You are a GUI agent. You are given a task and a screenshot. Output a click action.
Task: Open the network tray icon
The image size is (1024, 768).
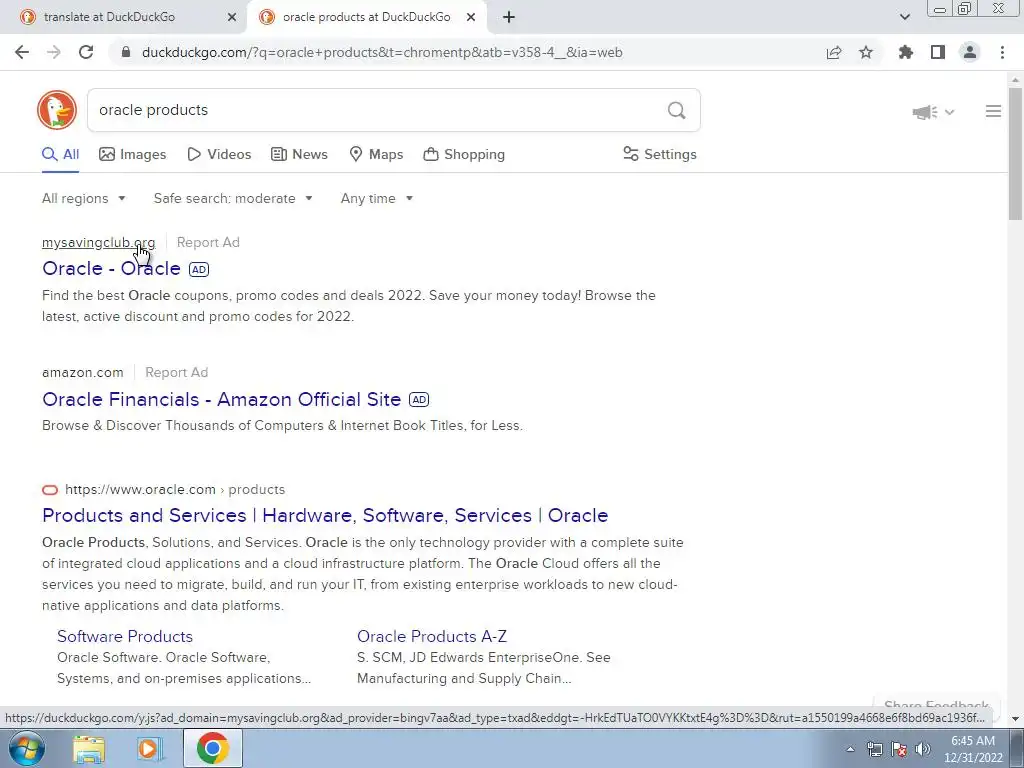(x=874, y=749)
